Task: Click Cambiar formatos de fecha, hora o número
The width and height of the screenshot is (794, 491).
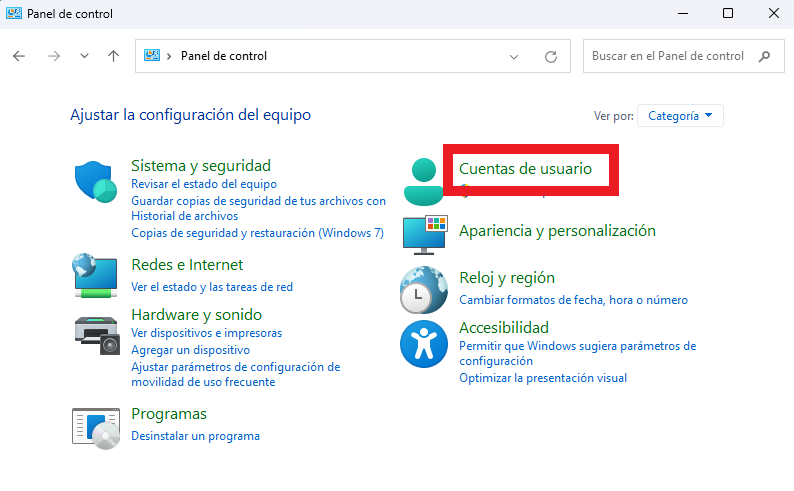Action: click(x=573, y=300)
